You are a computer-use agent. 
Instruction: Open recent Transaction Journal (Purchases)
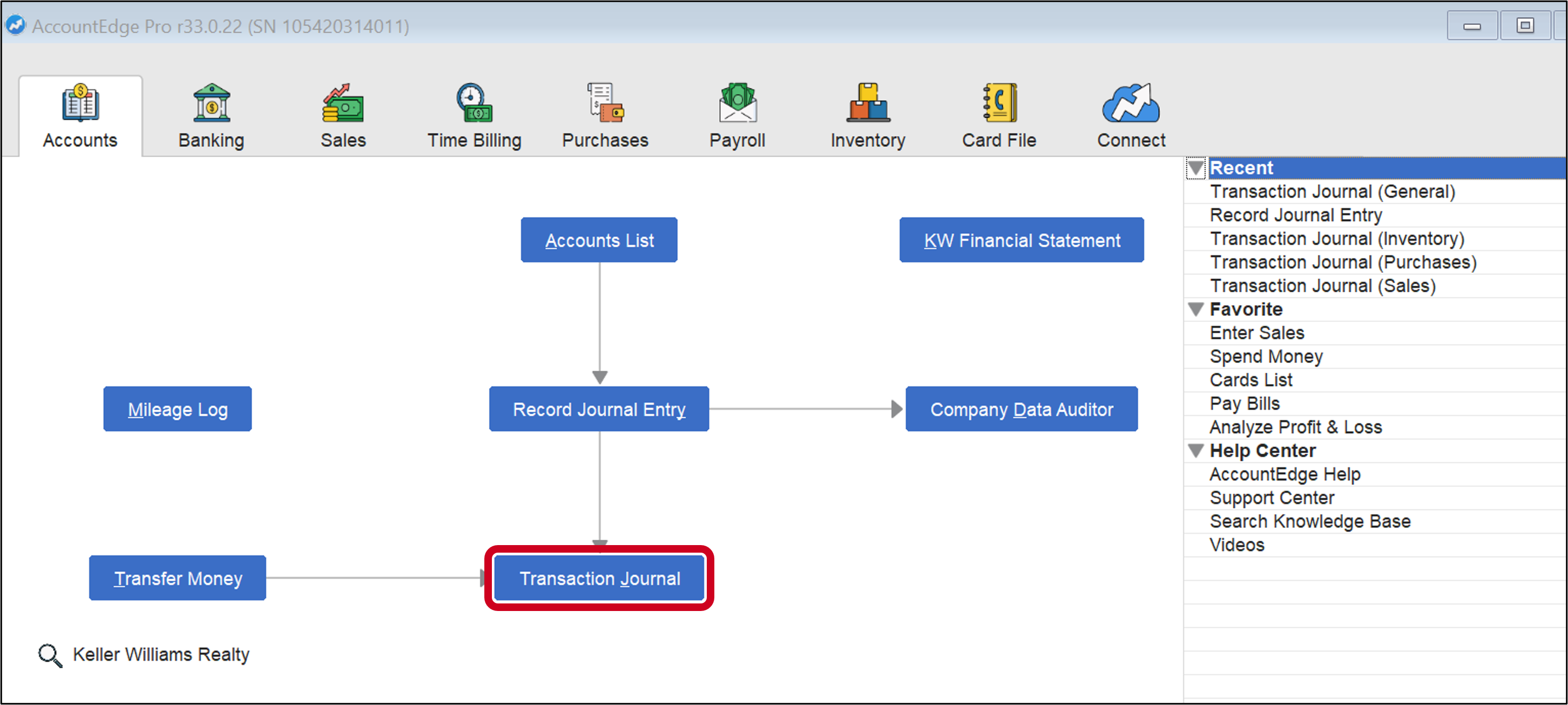pos(1343,263)
